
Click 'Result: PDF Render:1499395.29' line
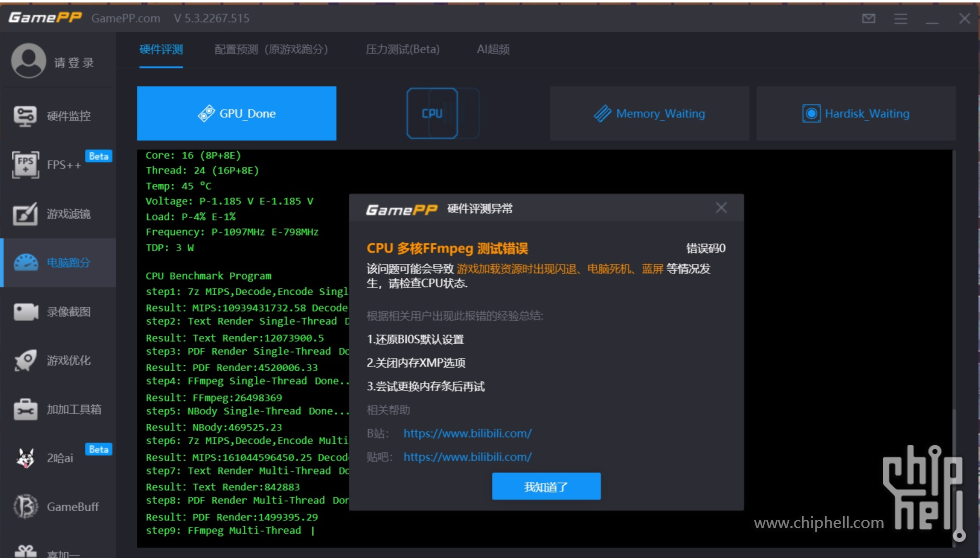(x=231, y=517)
